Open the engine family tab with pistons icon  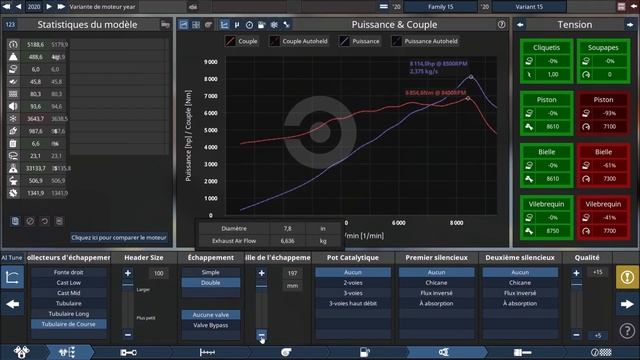point(21,352)
